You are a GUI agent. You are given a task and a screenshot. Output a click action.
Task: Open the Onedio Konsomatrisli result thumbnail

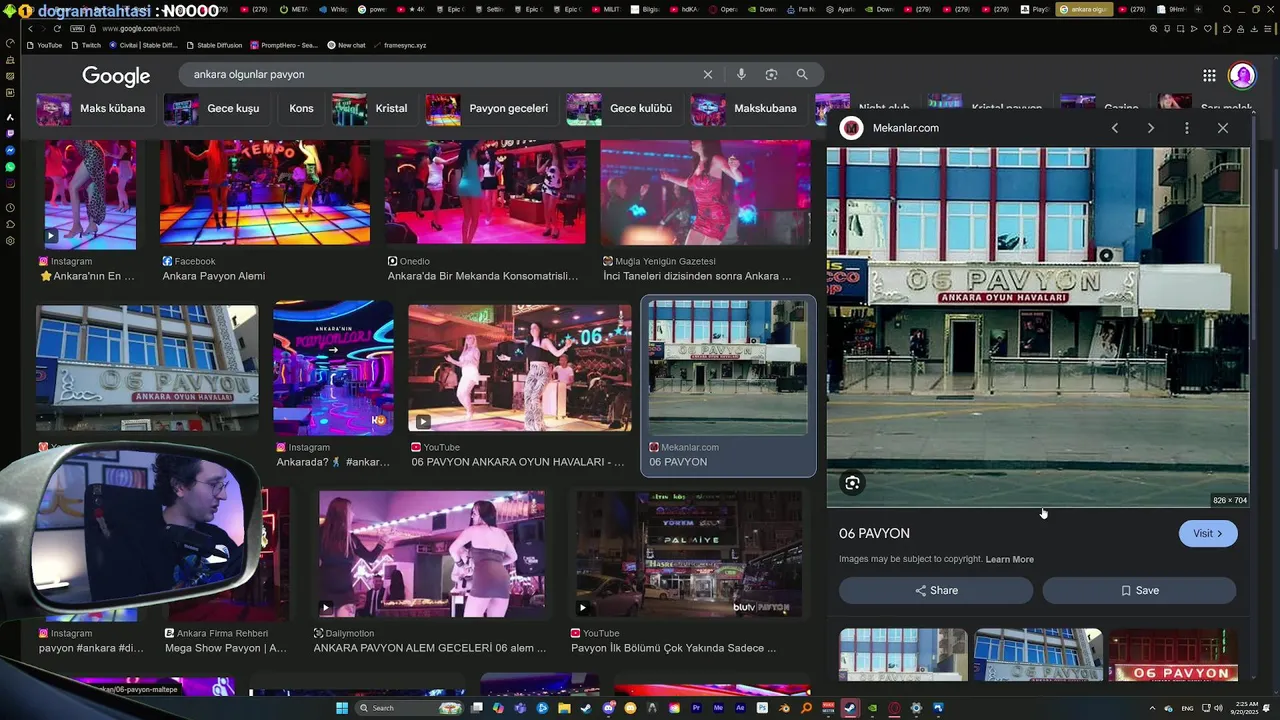(x=485, y=192)
